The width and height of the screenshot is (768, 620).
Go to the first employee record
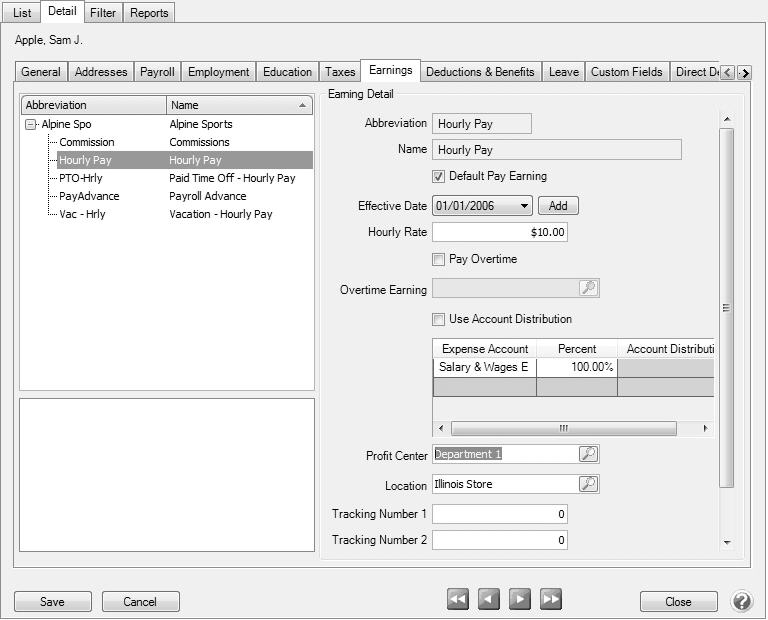pos(458,600)
